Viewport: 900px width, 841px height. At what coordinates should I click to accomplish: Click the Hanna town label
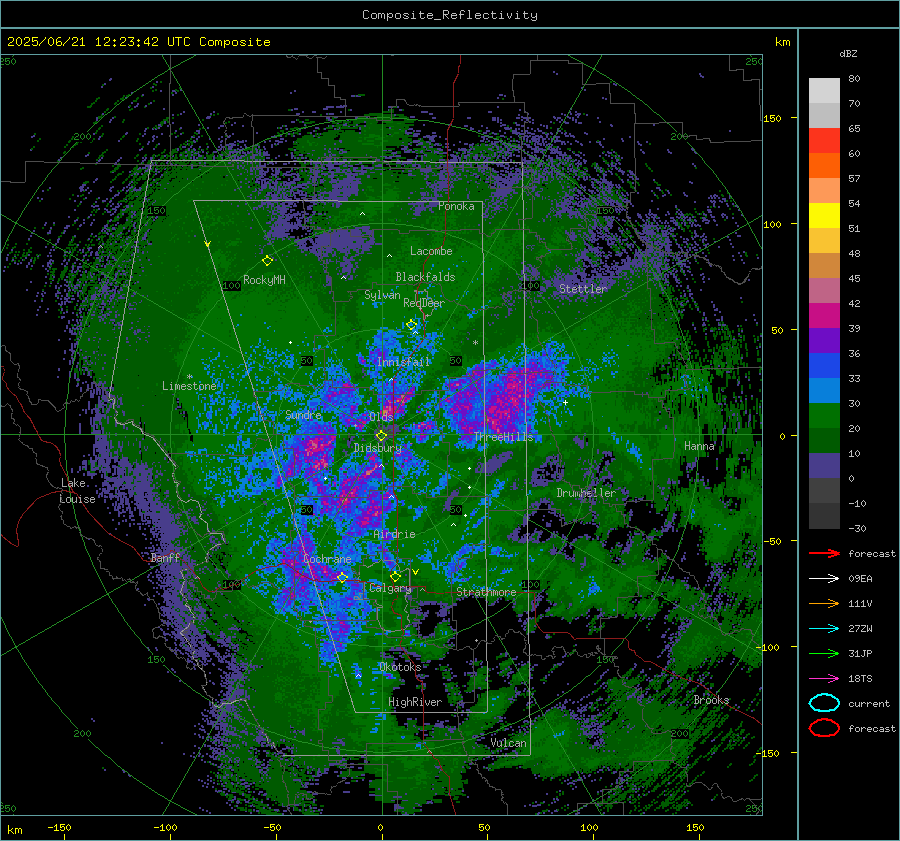(699, 446)
